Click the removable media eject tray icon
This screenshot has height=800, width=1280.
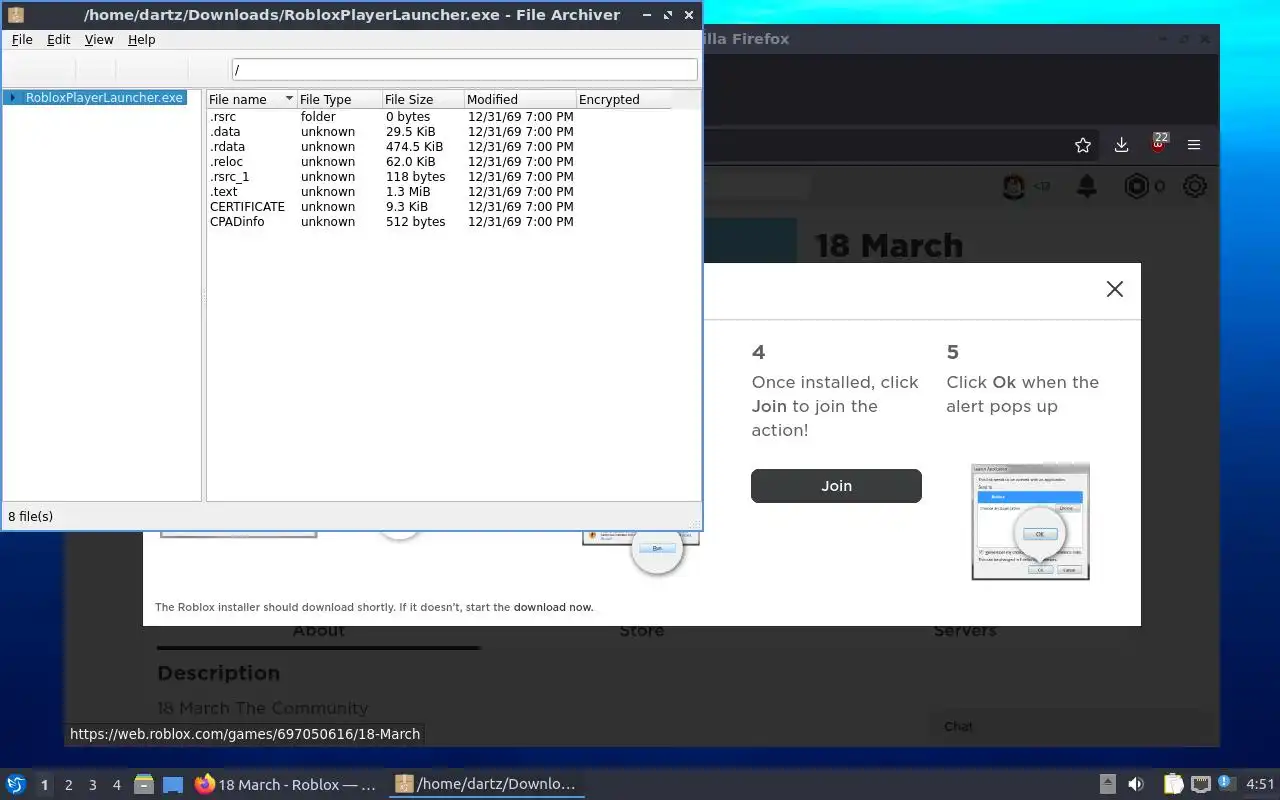pyautogui.click(x=1108, y=785)
